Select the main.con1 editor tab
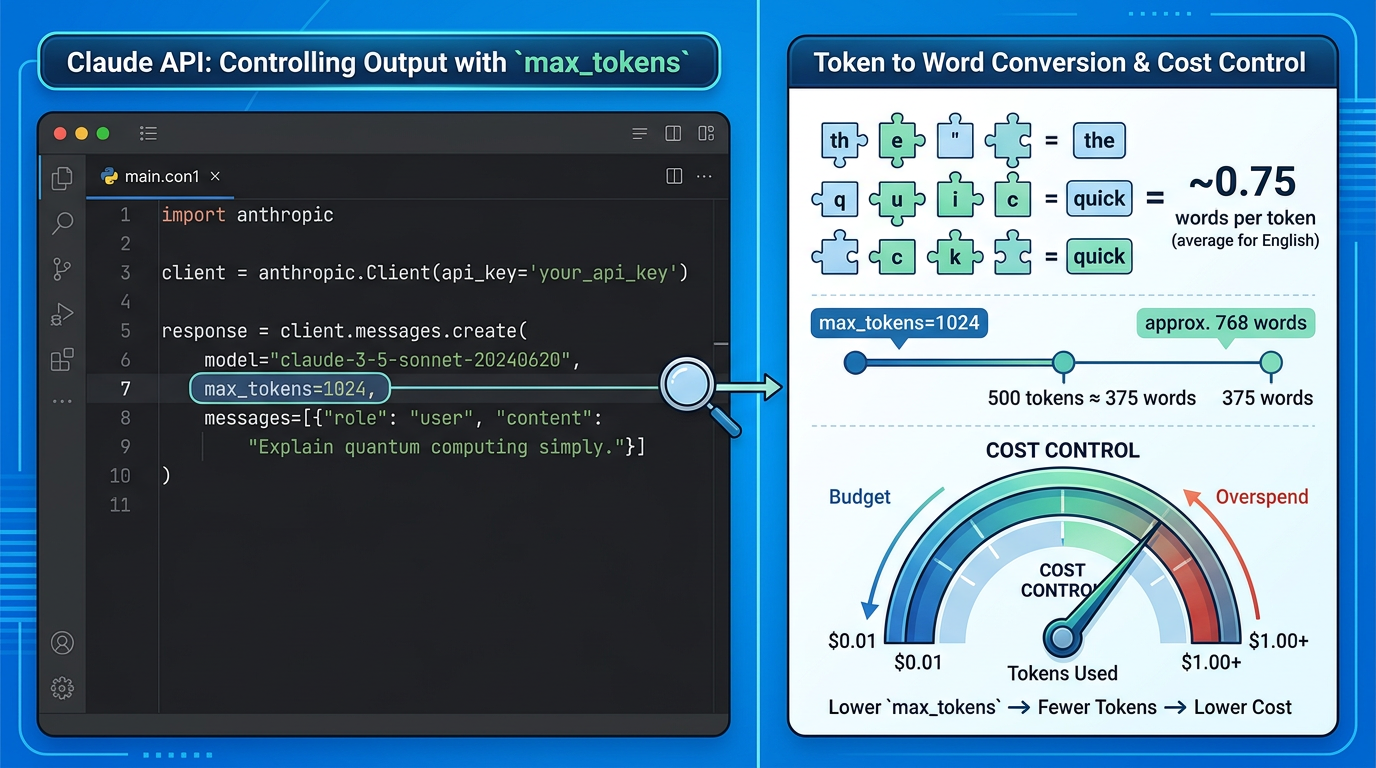This screenshot has width=1376, height=768. pos(161,176)
